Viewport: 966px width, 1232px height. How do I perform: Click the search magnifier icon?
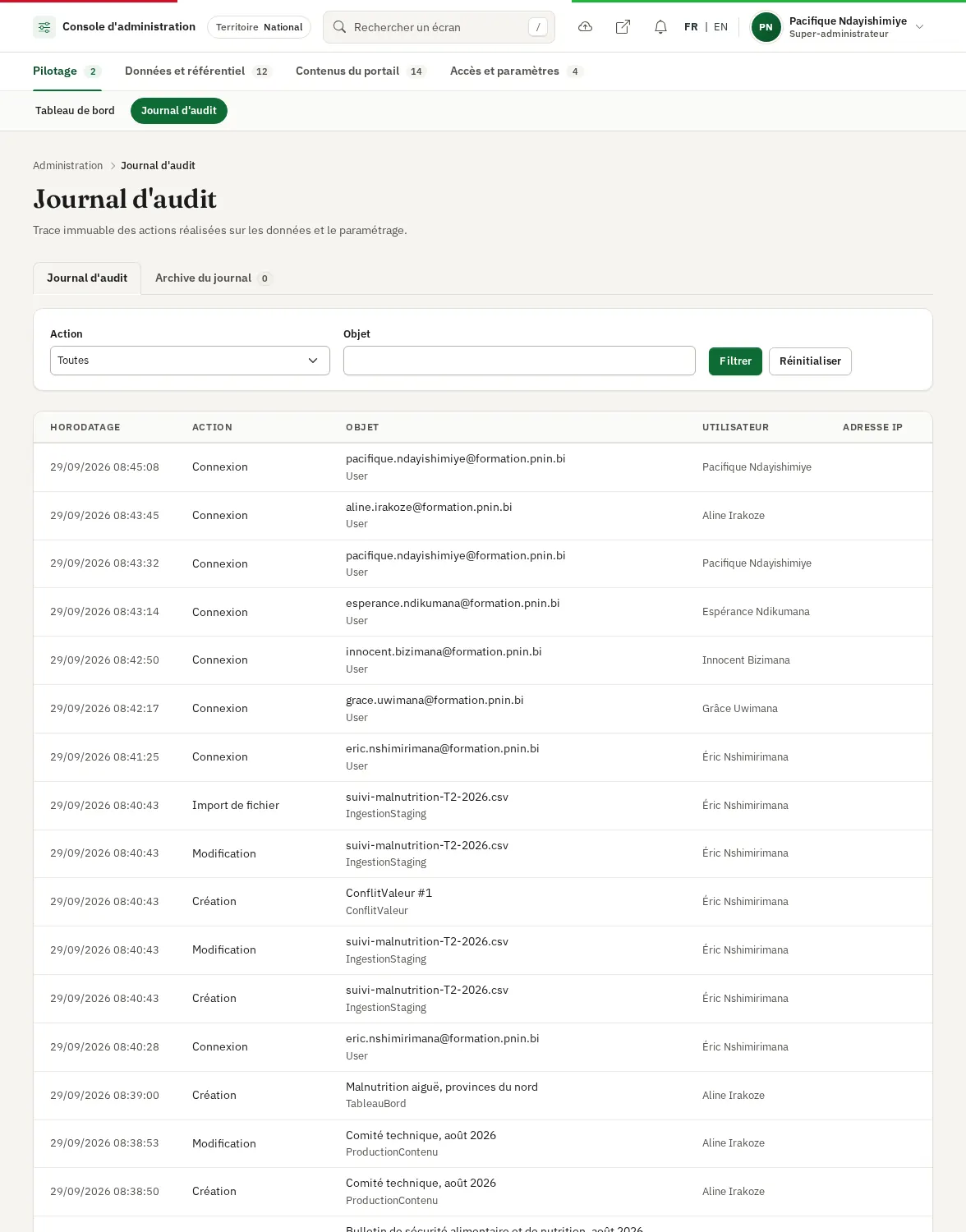coord(339,27)
